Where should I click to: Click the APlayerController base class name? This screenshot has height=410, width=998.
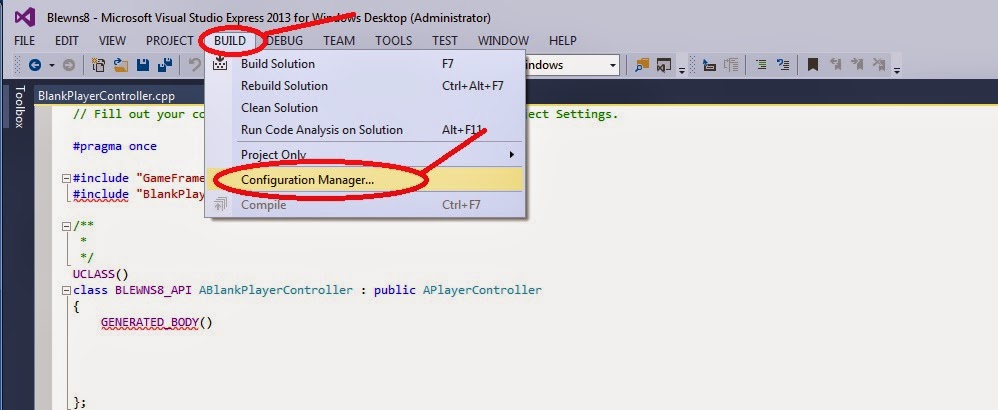(x=482, y=290)
